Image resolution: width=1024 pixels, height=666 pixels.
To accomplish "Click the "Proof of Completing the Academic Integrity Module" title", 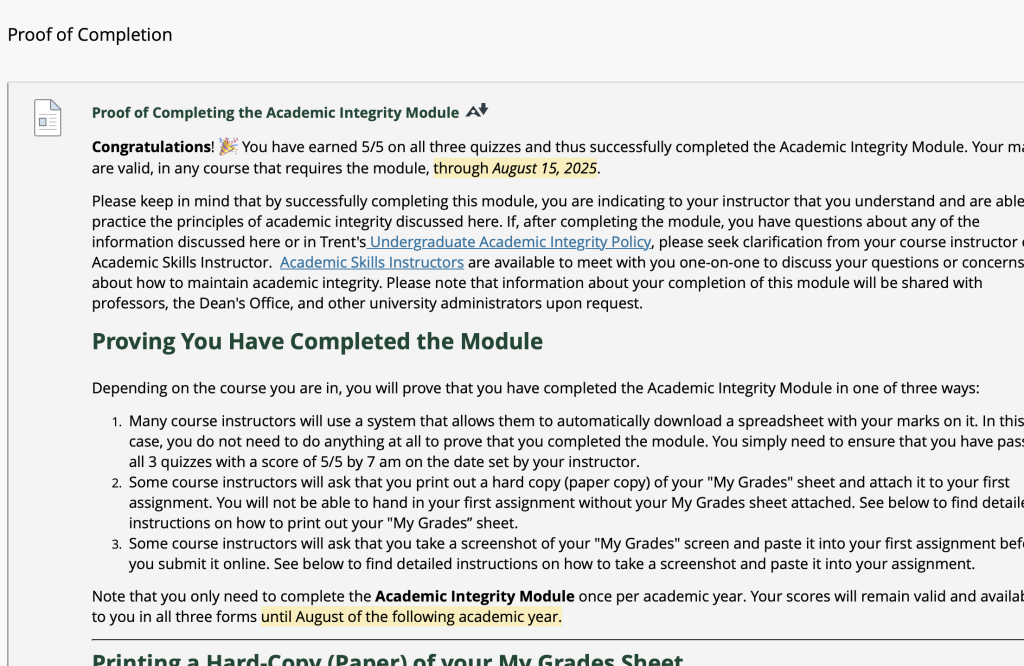I will [275, 112].
